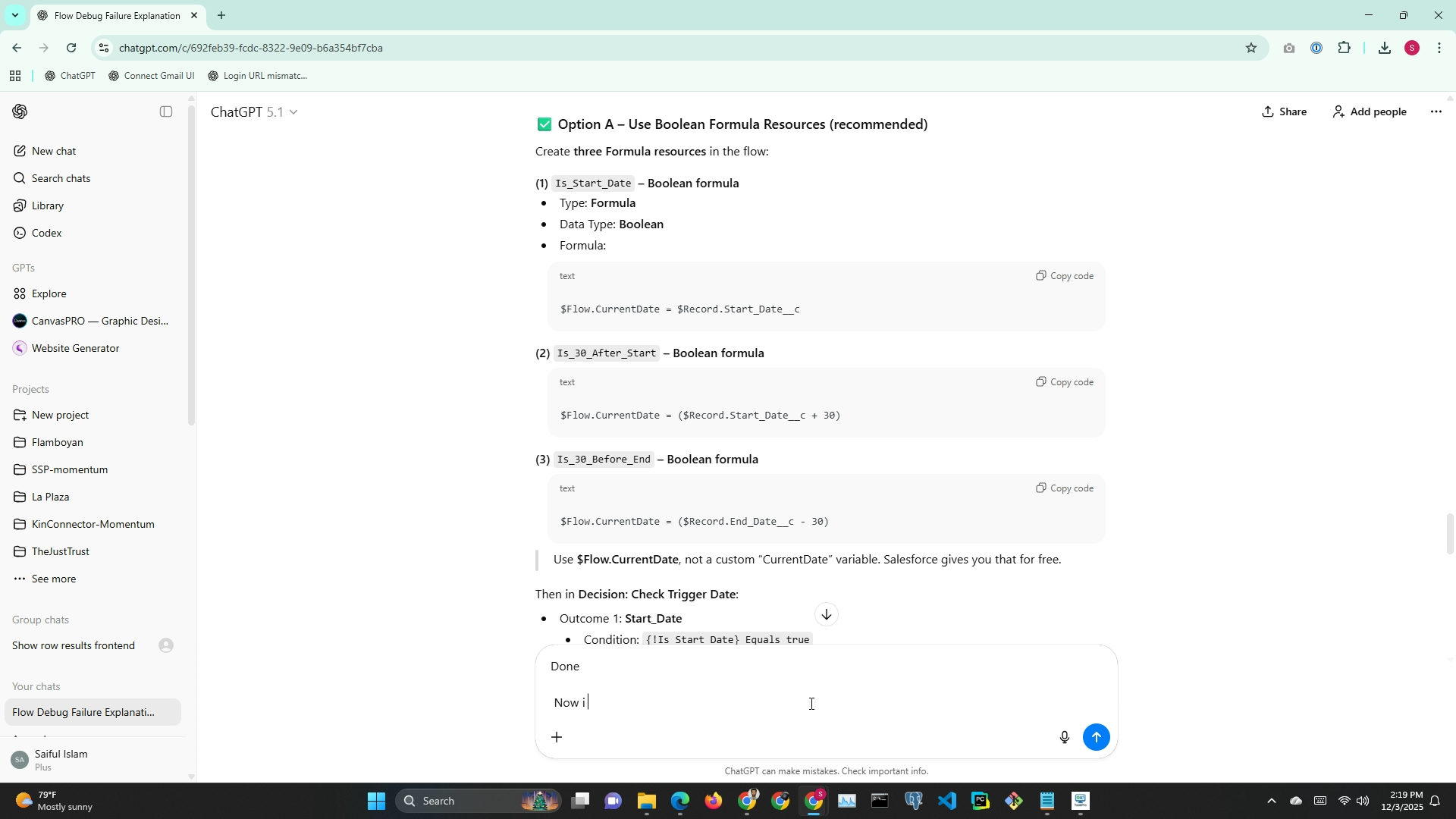Viewport: 1456px width, 819px height.
Task: Expand the ChatGPT 5.1 model selector
Action: tap(254, 112)
